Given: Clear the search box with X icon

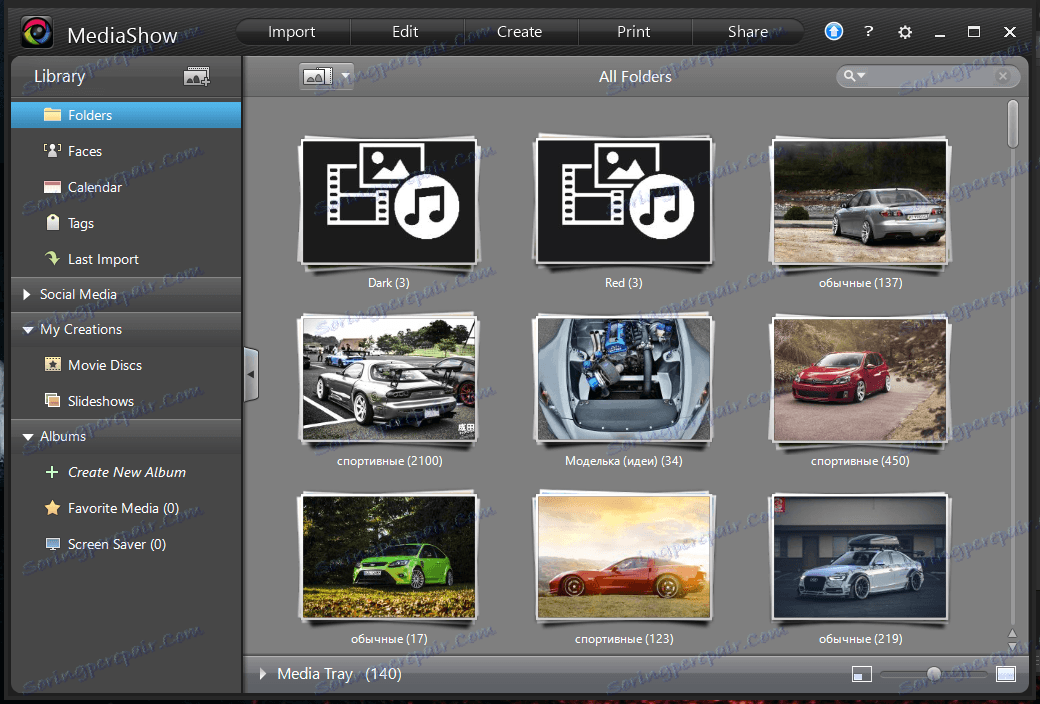Looking at the screenshot, I should click(1003, 76).
